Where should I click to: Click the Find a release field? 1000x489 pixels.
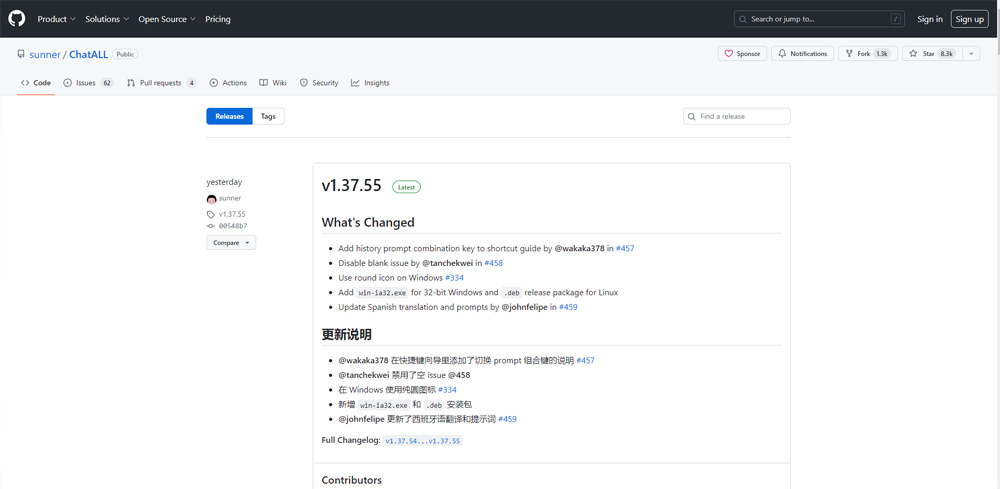742,116
